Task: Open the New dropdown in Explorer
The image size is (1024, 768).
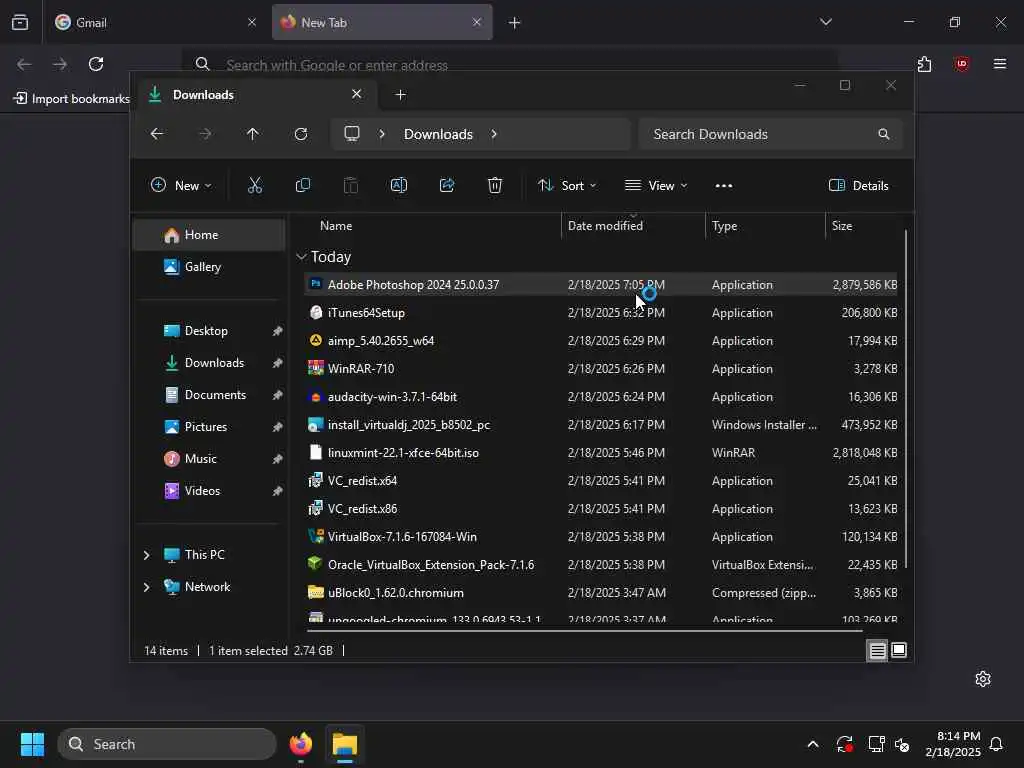Action: 181,185
